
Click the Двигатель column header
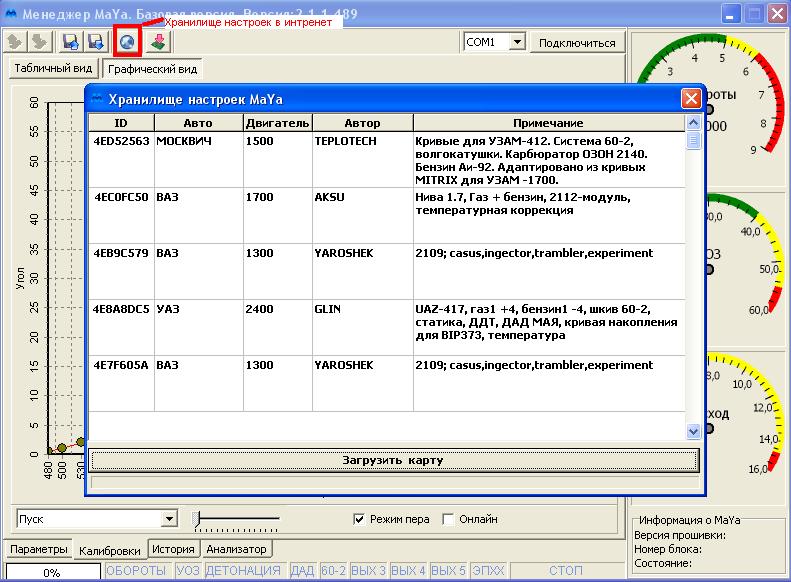(x=278, y=123)
